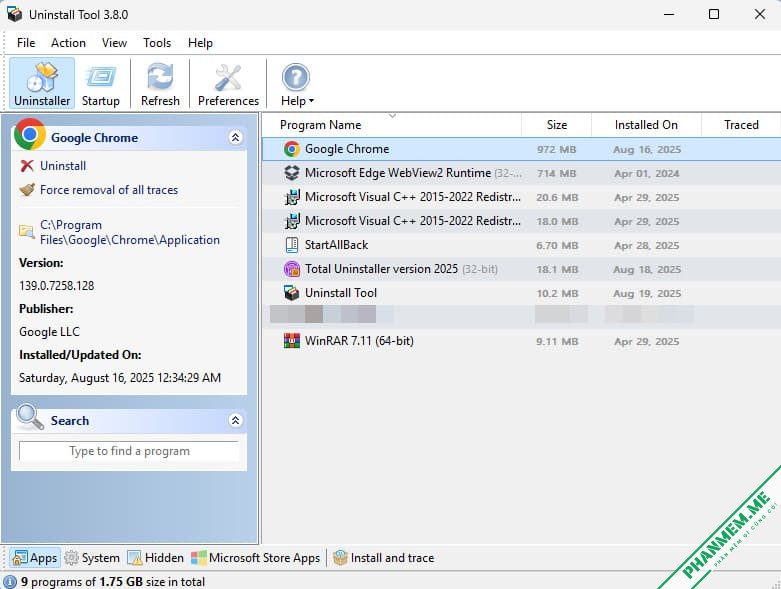Click the Uninstall Tool list icon
This screenshot has height=589, width=781.
coord(292,293)
